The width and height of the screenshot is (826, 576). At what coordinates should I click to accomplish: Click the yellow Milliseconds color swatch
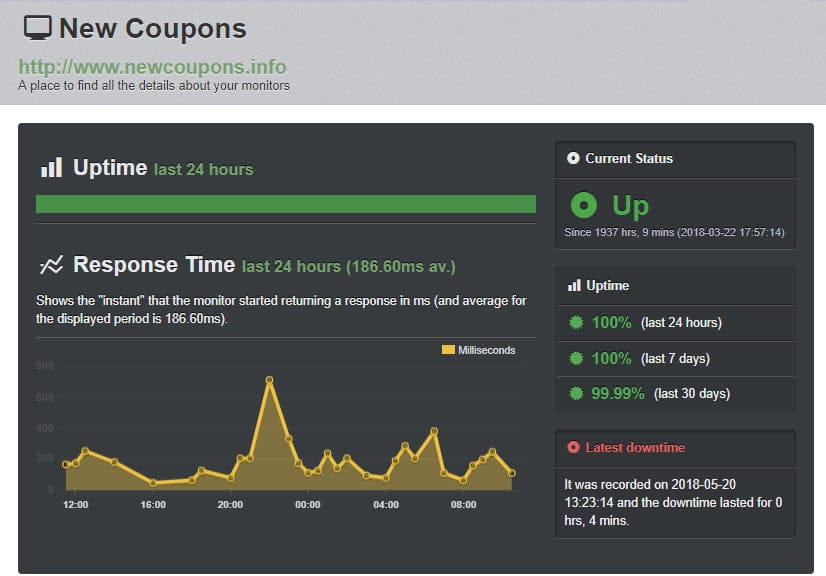coord(448,350)
